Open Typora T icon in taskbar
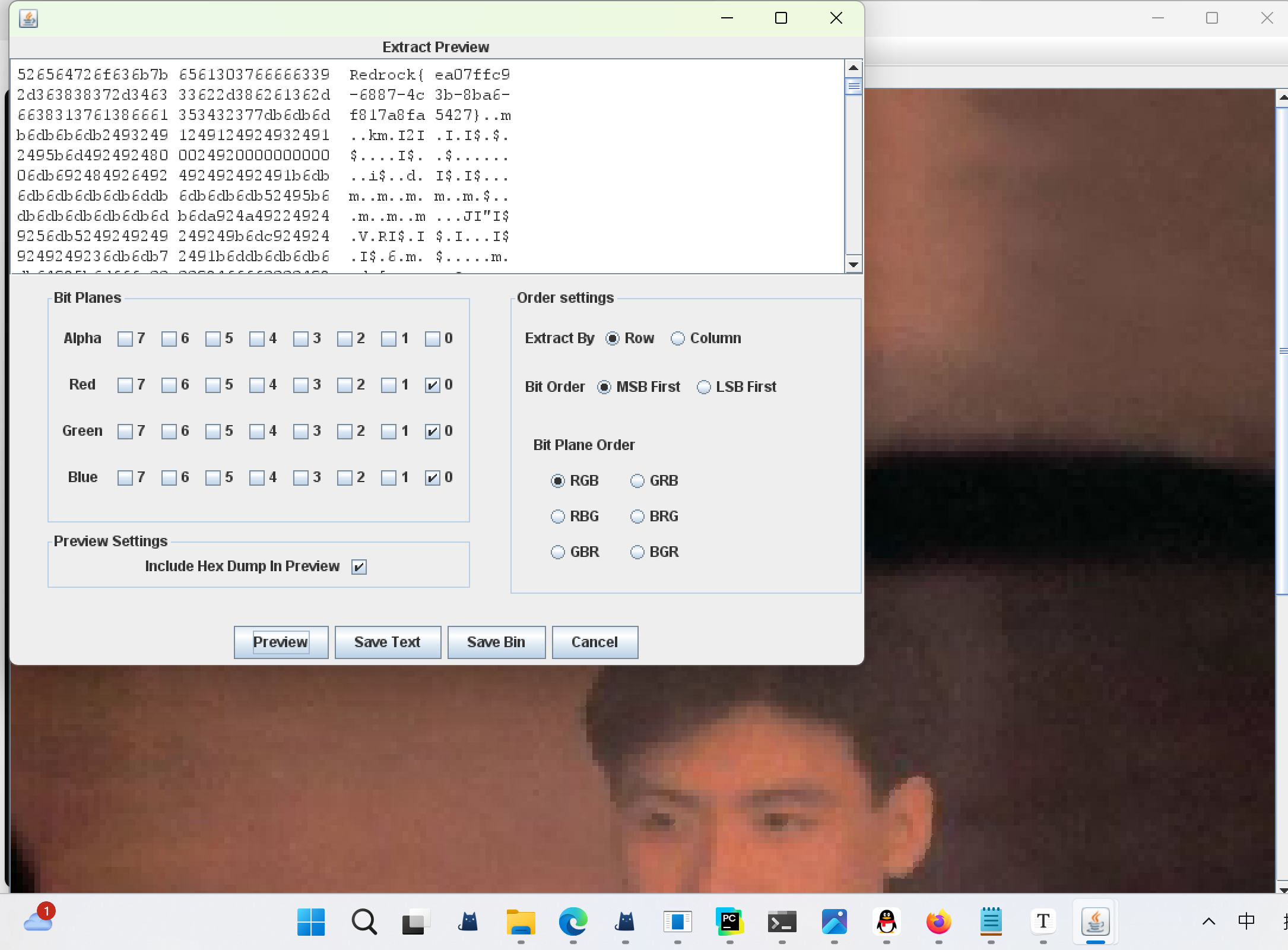Viewport: 1288px width, 950px height. [1043, 922]
